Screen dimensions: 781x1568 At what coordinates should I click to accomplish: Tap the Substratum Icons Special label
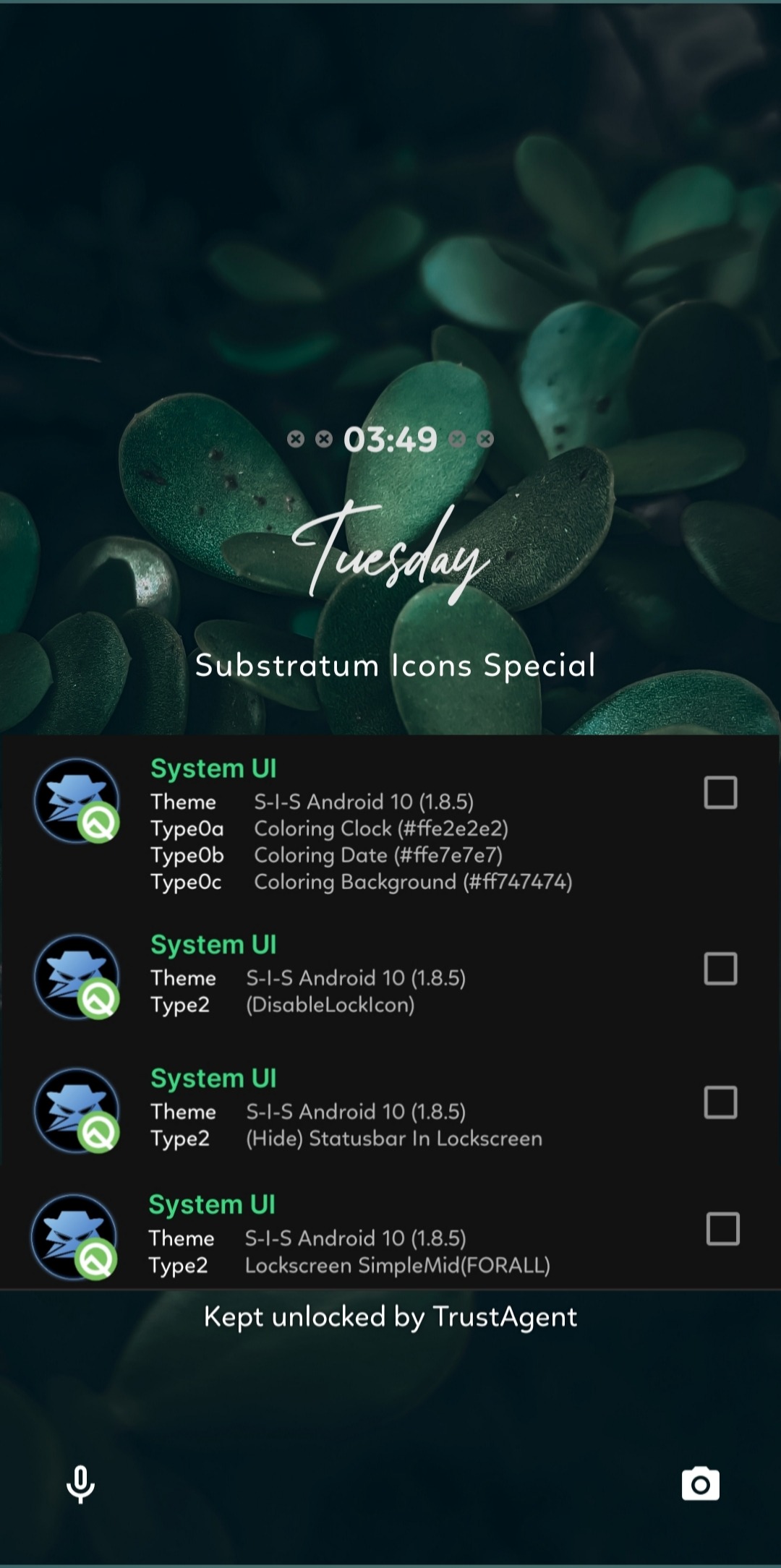(x=396, y=665)
